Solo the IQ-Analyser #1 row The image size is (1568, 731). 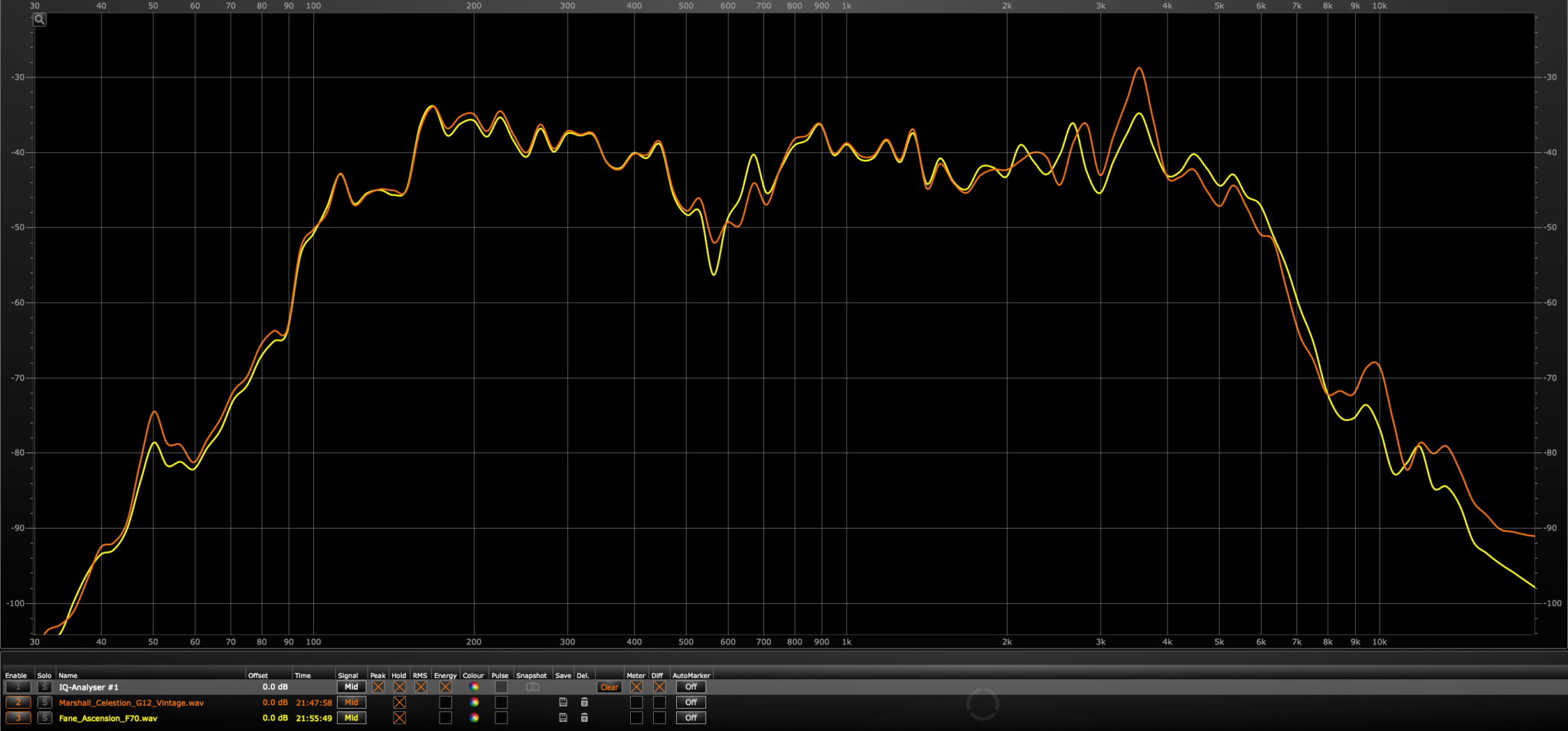click(44, 687)
